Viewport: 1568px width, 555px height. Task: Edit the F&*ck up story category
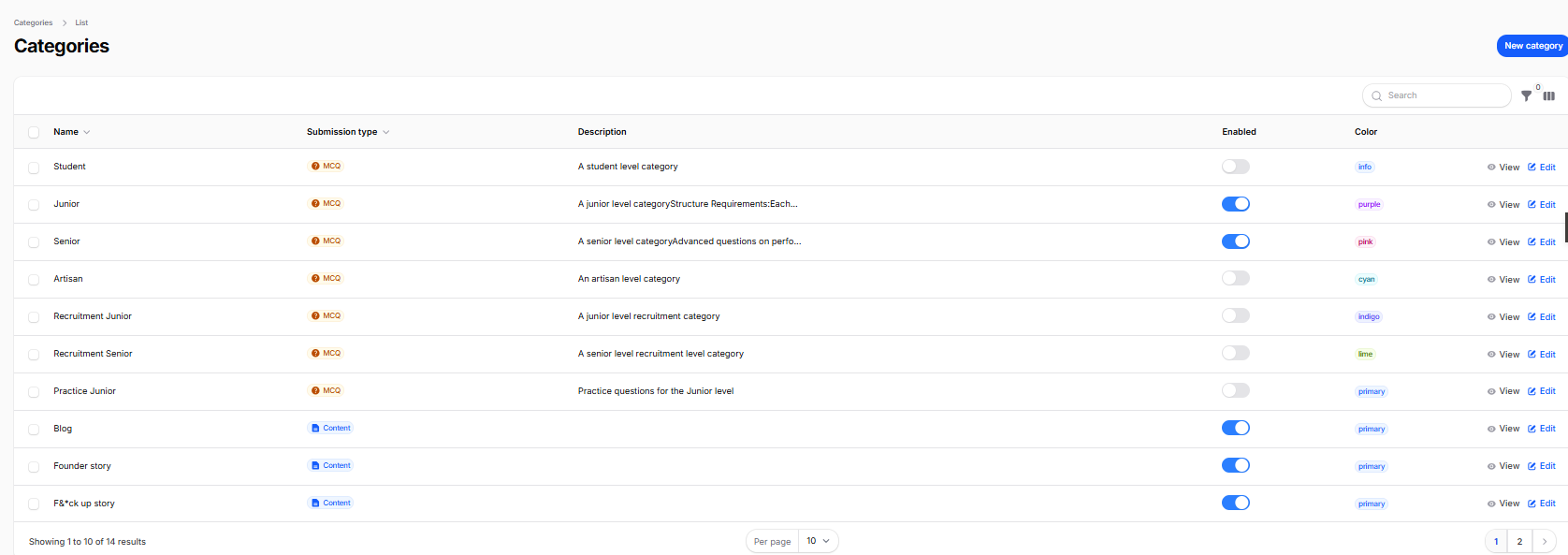[x=1542, y=504]
